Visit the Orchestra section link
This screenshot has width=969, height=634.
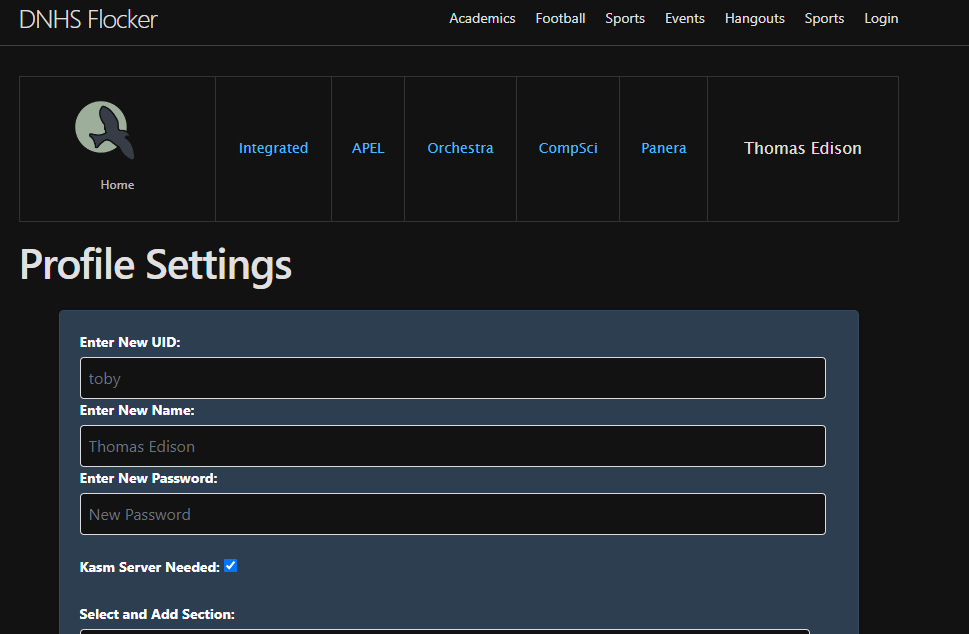click(460, 148)
